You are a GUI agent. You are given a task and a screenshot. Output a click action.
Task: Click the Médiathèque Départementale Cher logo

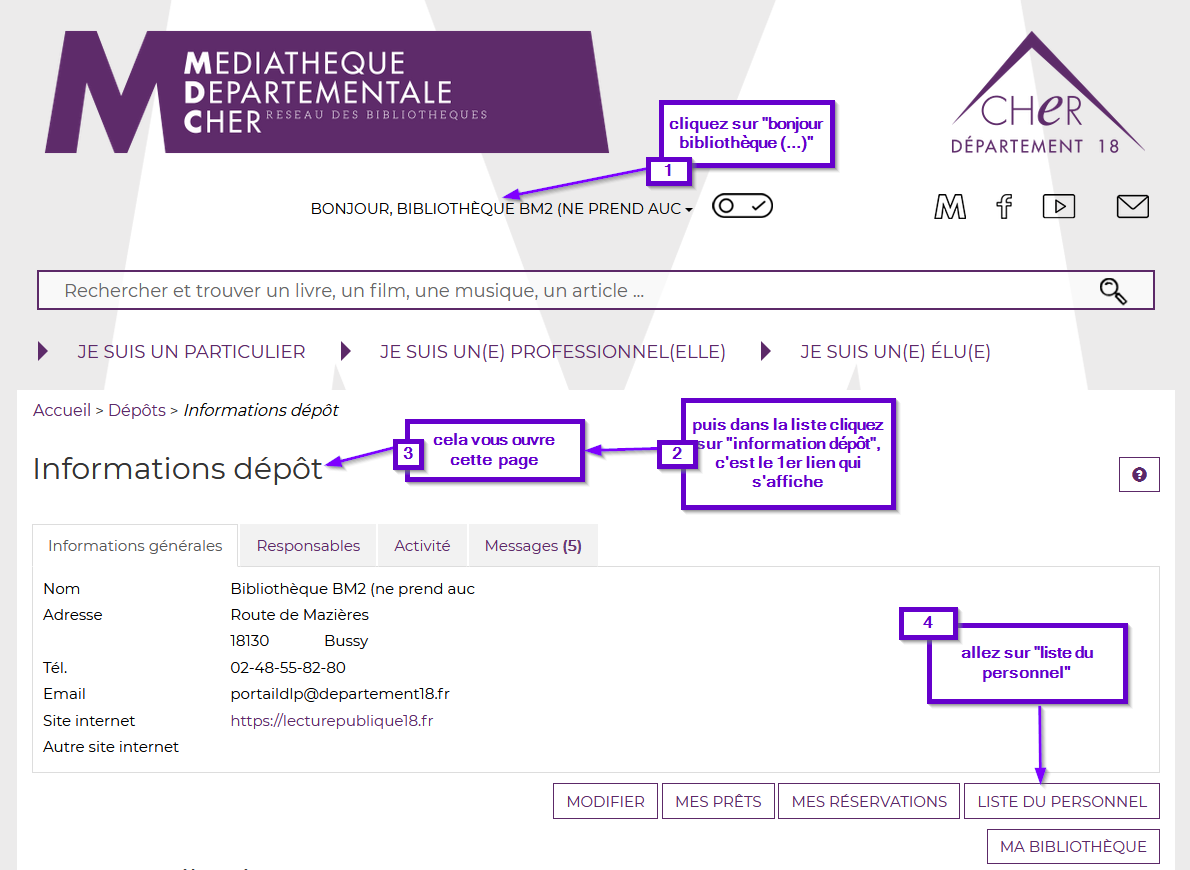click(x=325, y=92)
